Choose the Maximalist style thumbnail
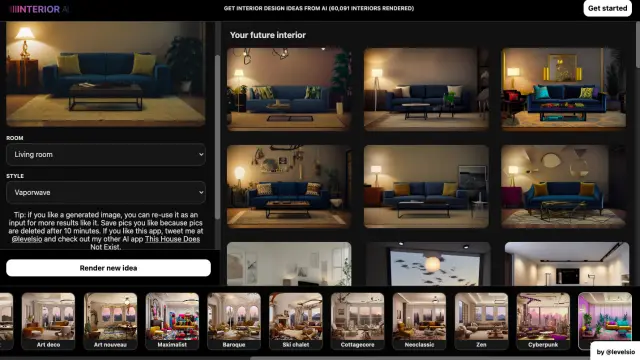 [172, 321]
